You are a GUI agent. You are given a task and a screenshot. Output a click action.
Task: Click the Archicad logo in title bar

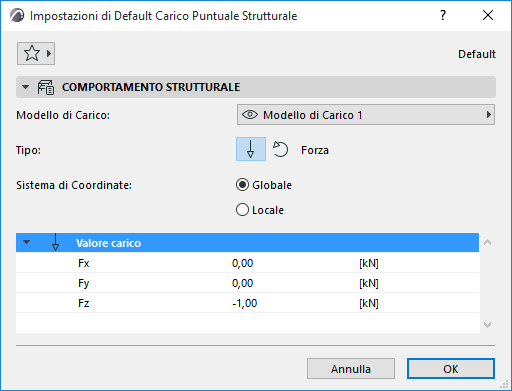click(17, 16)
